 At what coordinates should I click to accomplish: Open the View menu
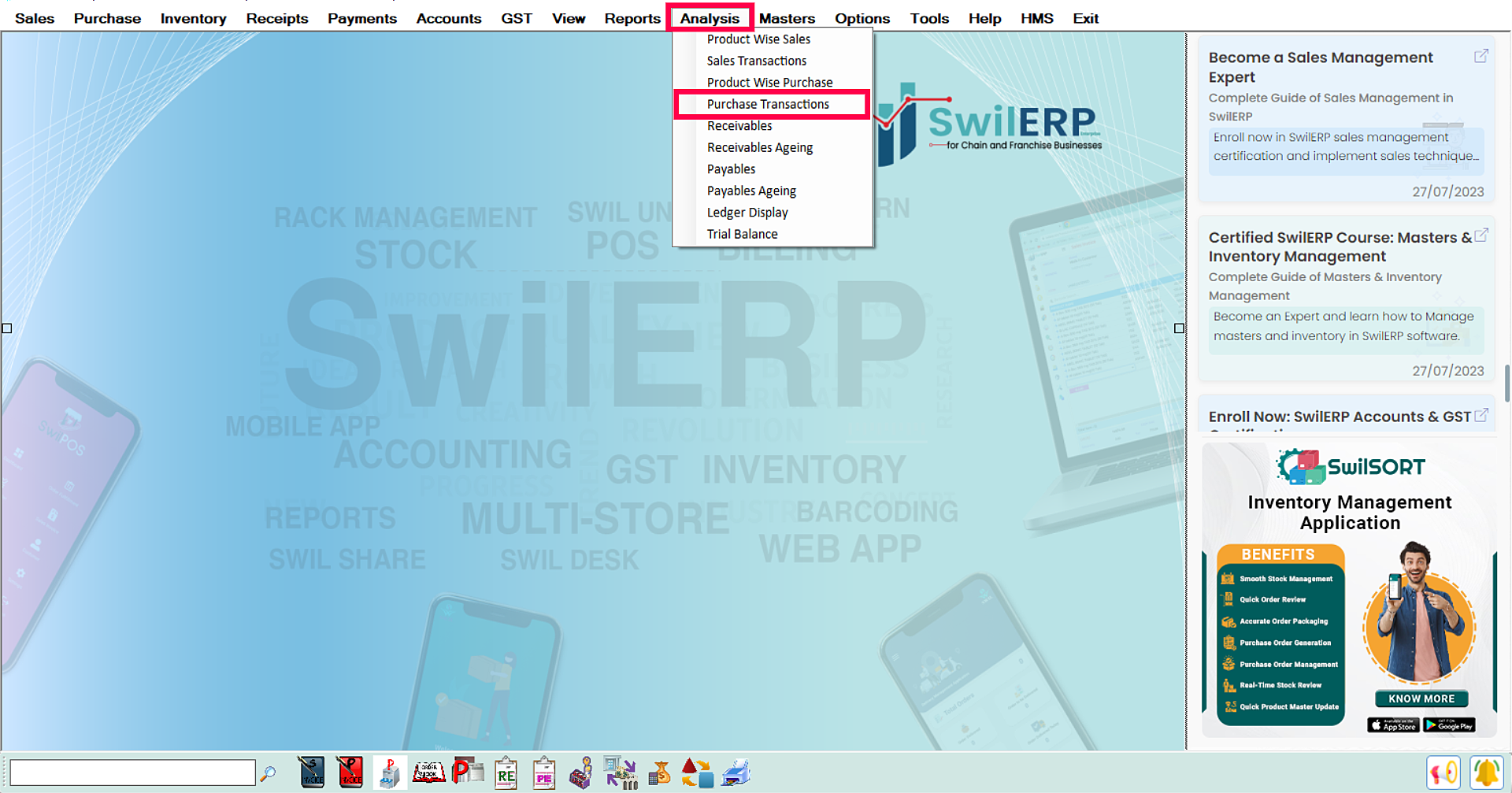coord(569,18)
